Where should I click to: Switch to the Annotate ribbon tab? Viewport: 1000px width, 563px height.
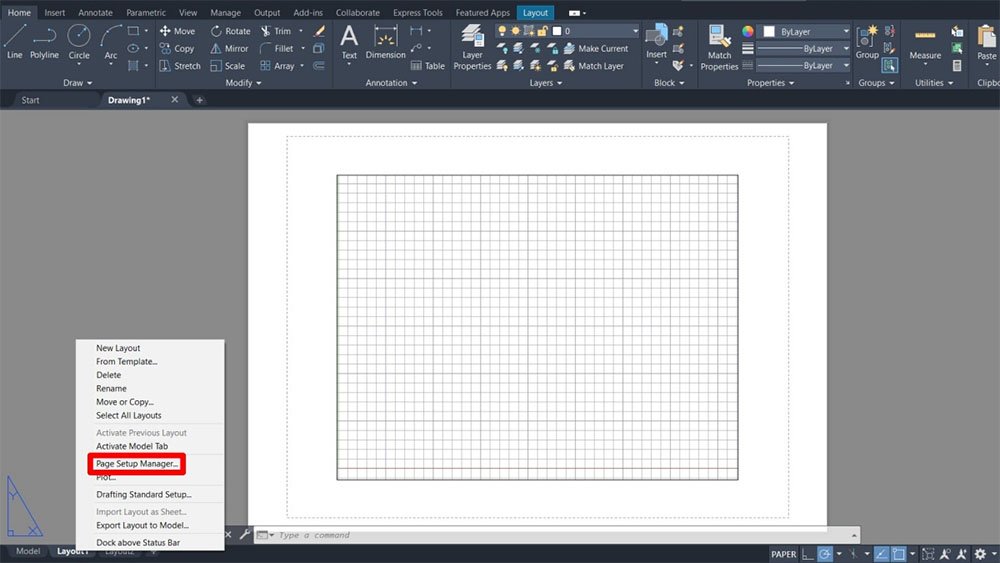point(95,12)
